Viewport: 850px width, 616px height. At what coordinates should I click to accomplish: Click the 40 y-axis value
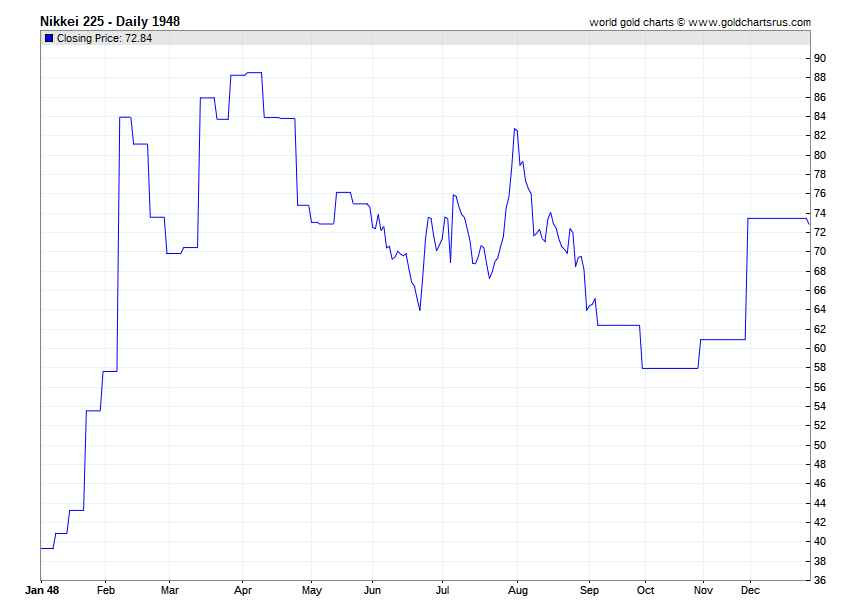(820, 542)
